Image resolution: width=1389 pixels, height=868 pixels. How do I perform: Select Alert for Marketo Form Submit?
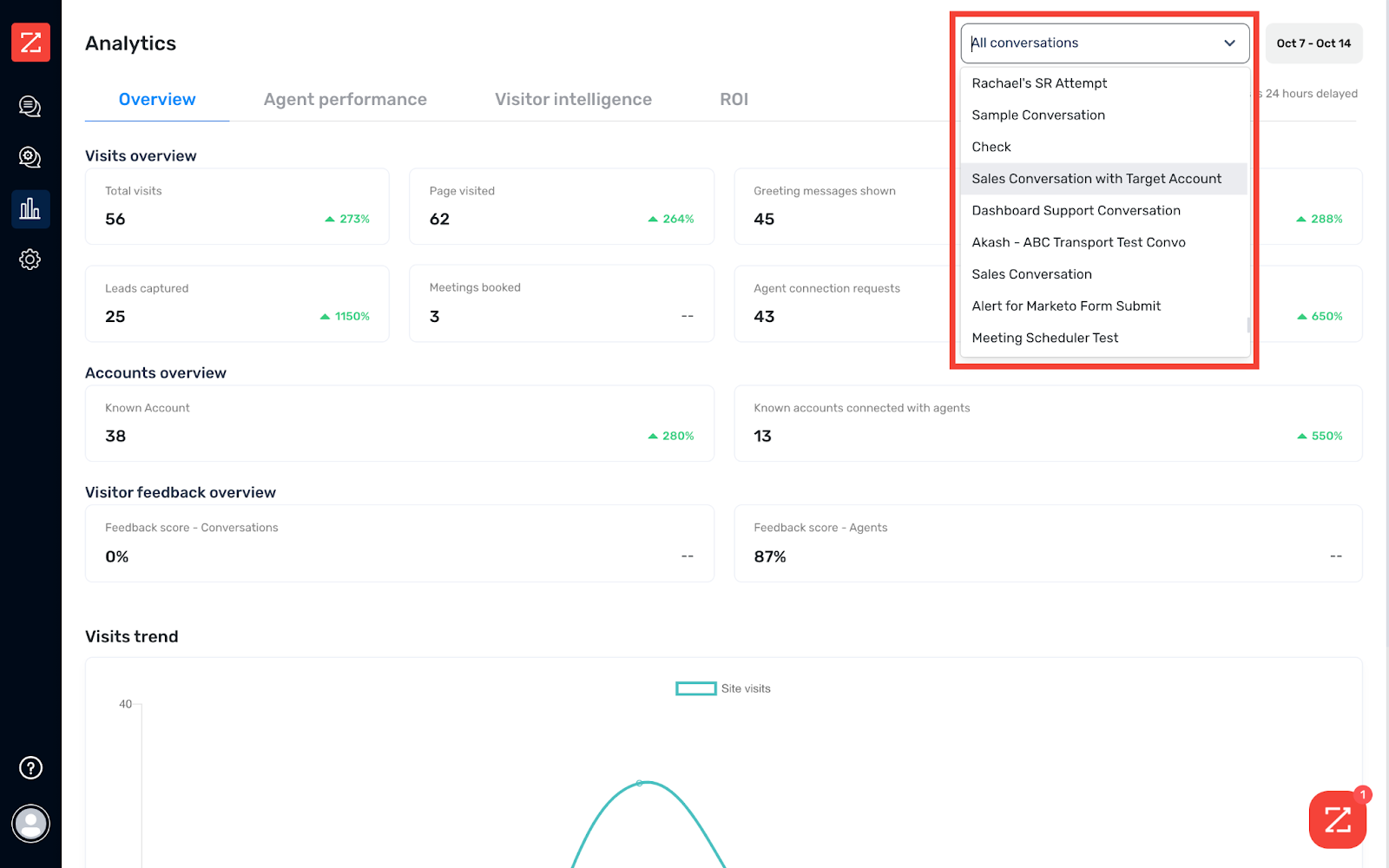pyautogui.click(x=1104, y=306)
